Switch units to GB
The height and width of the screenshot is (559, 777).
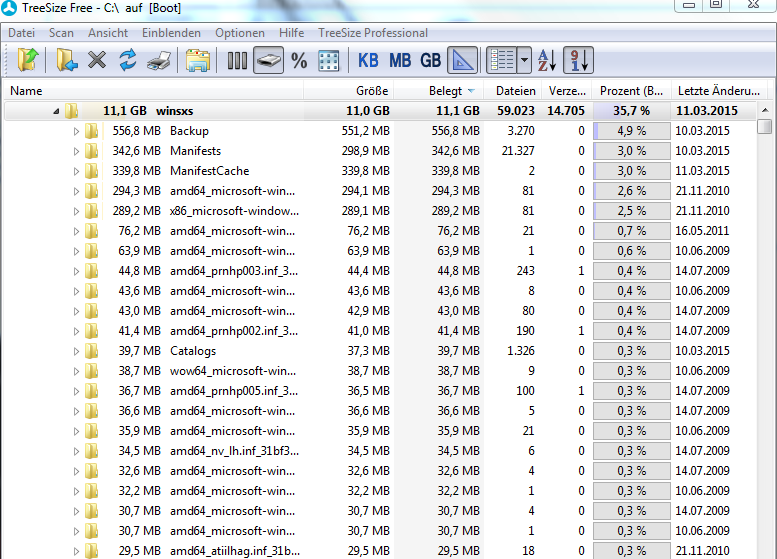tap(431, 60)
